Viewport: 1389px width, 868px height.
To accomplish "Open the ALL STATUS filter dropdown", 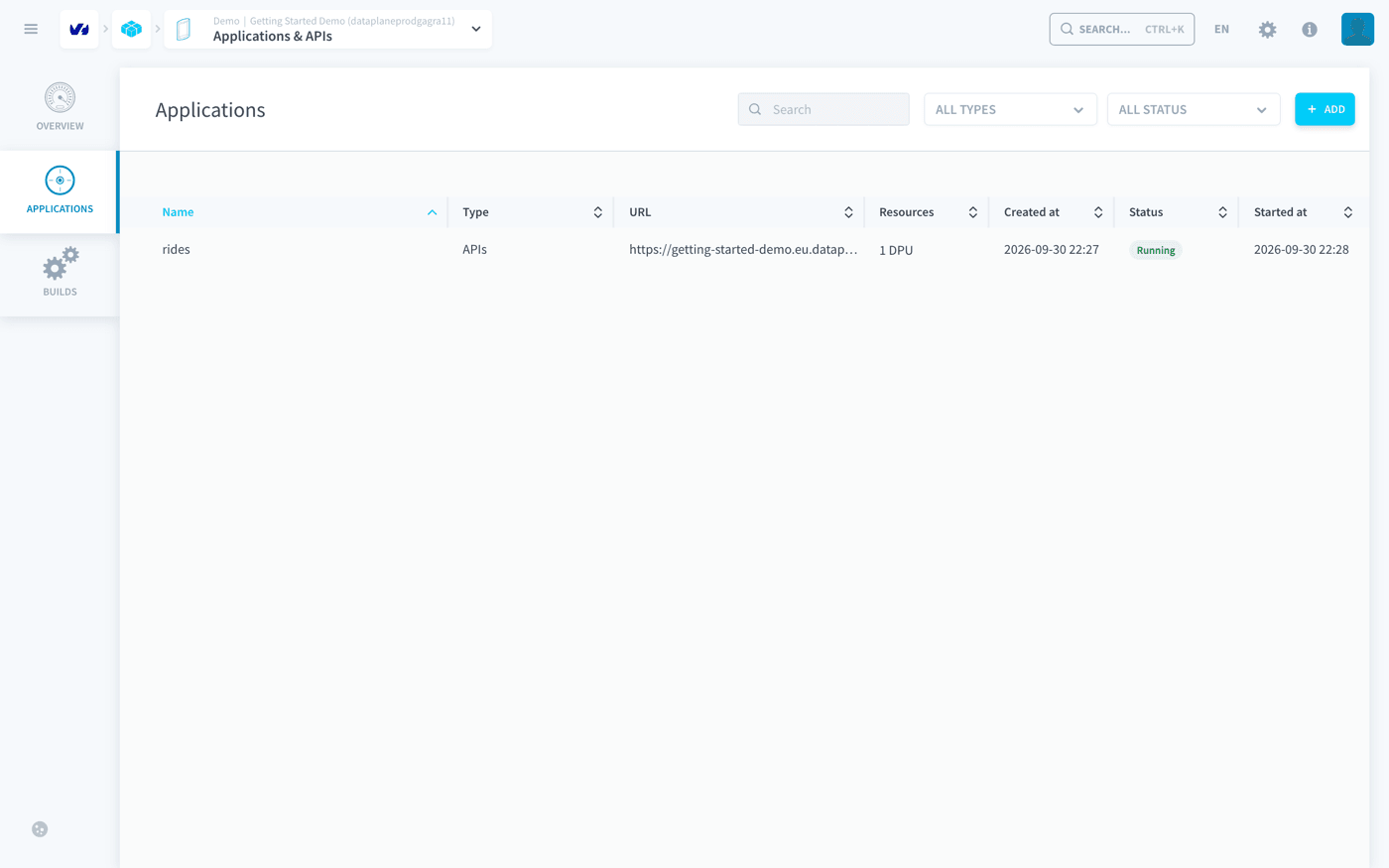I will click(x=1194, y=109).
